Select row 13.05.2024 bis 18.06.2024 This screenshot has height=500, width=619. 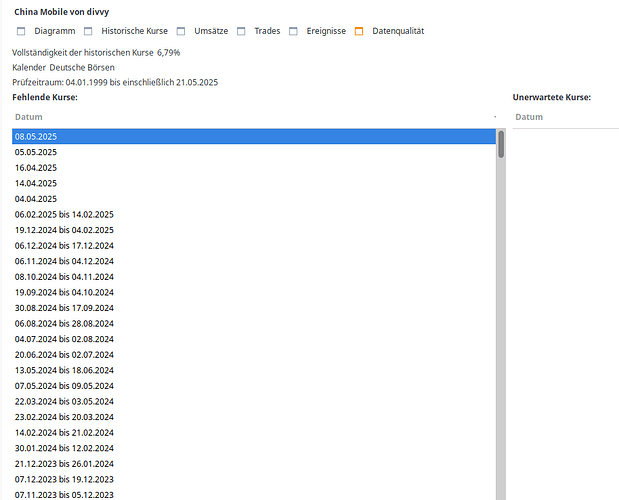254,370
